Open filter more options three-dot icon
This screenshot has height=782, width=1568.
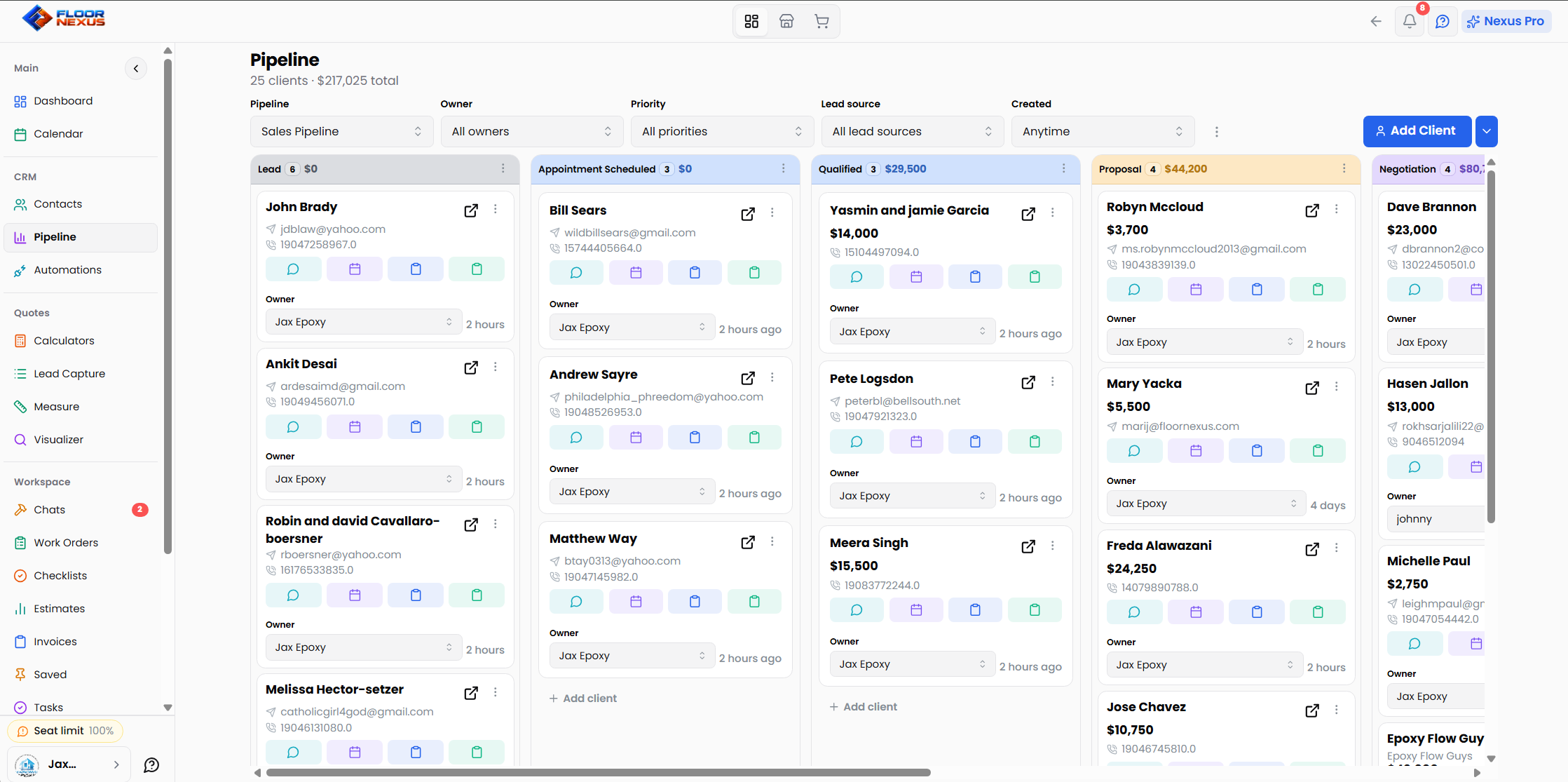pyautogui.click(x=1216, y=132)
